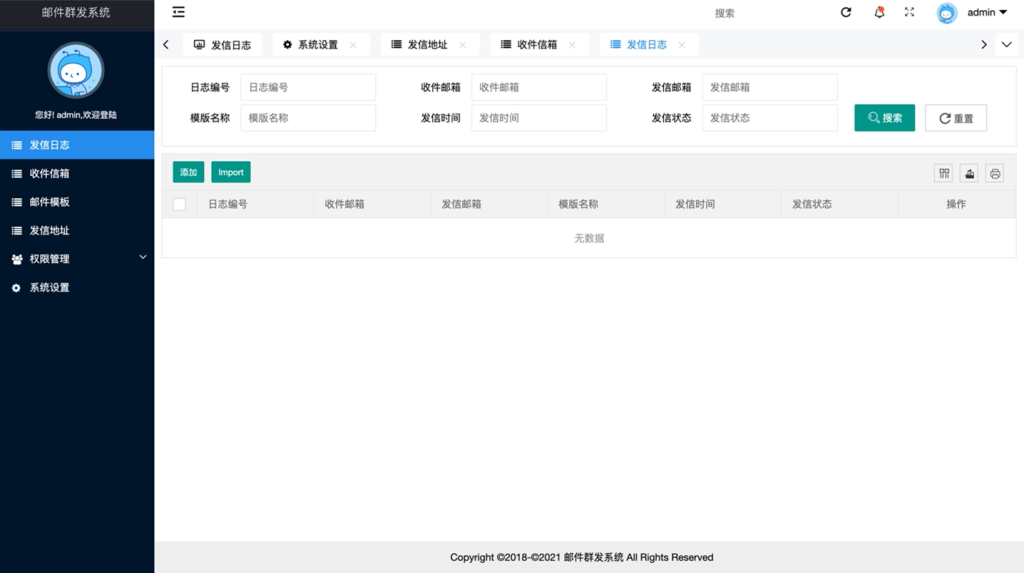Click the 日志编号 input field
Image resolution: width=1024 pixels, height=573 pixels.
308,87
